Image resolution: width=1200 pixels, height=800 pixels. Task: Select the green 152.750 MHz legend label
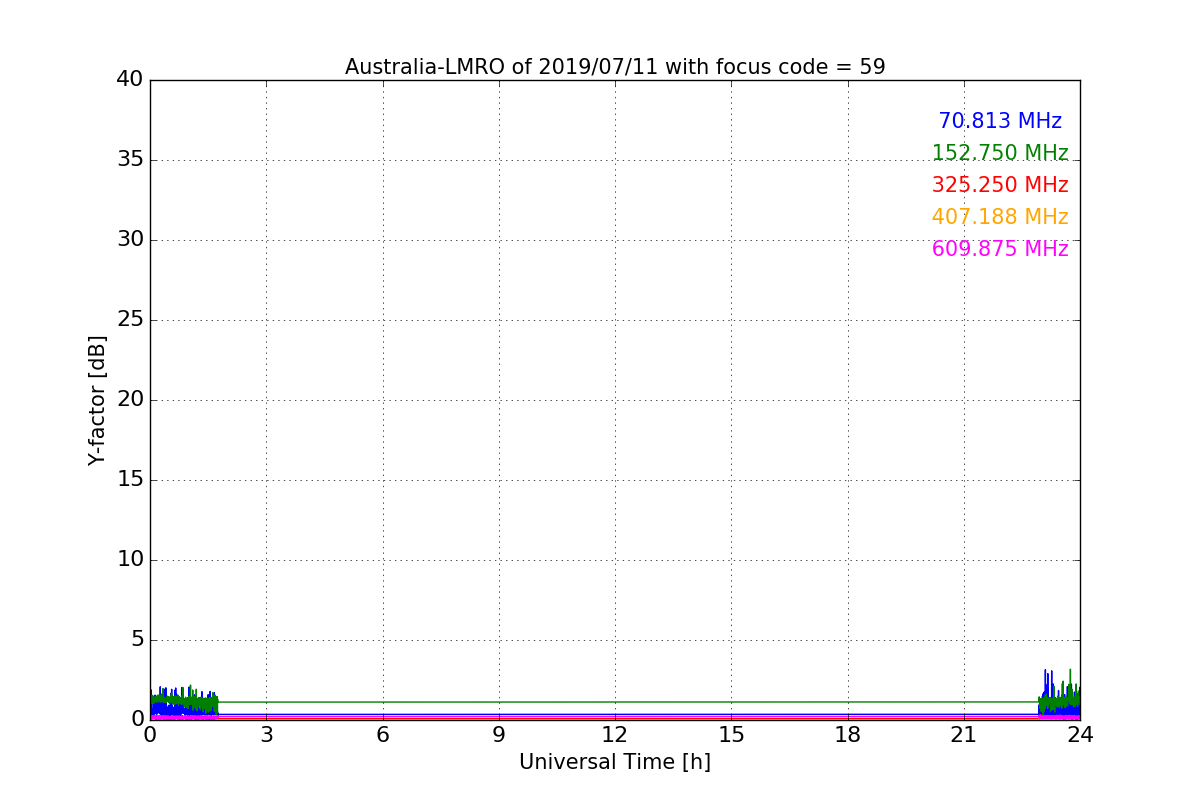pos(1000,153)
